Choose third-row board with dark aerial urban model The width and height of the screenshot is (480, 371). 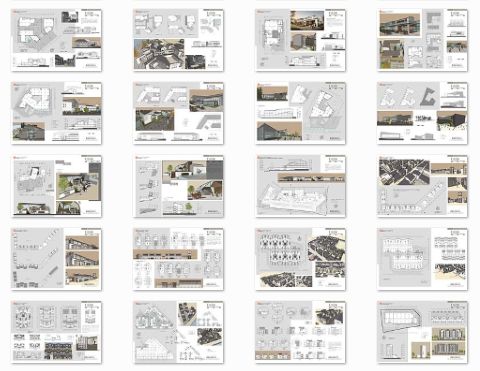[422, 186]
